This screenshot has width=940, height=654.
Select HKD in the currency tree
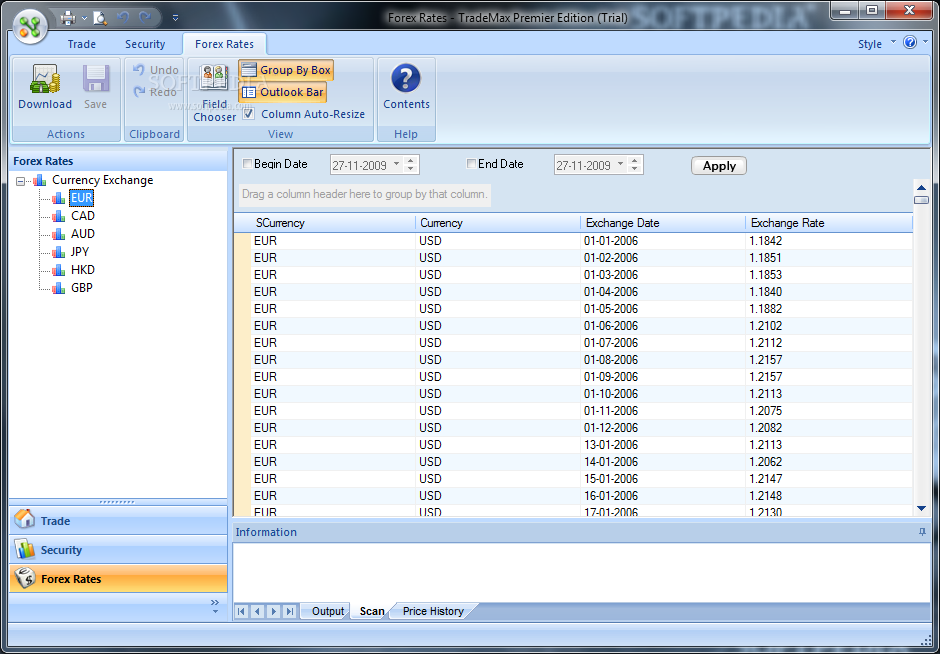pyautogui.click(x=83, y=270)
